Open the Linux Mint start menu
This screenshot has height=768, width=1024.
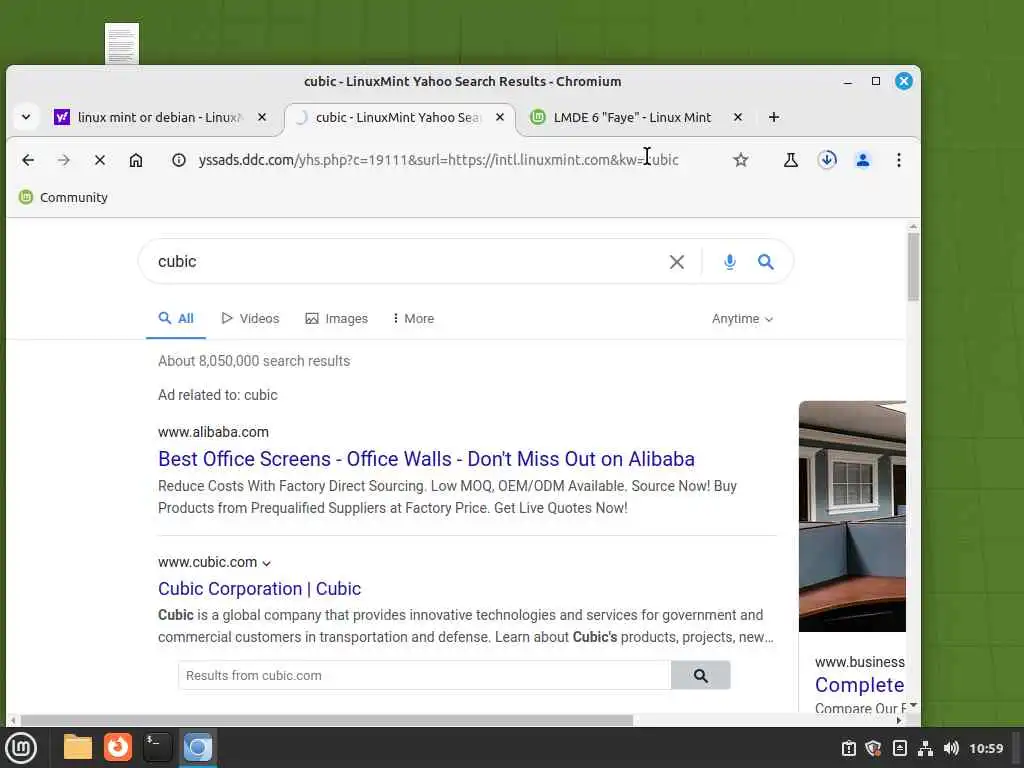point(21,747)
